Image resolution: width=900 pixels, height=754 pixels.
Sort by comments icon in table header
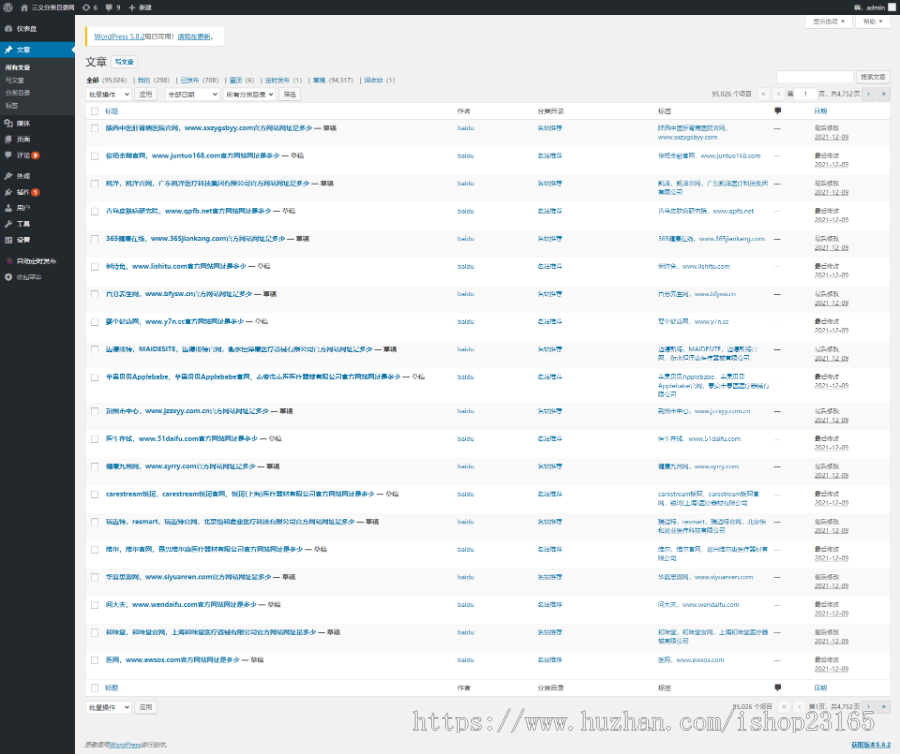[778, 111]
